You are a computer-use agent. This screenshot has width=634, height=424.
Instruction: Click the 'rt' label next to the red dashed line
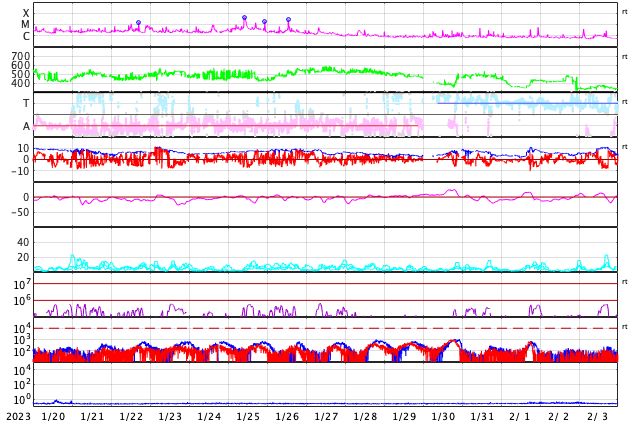625,327
